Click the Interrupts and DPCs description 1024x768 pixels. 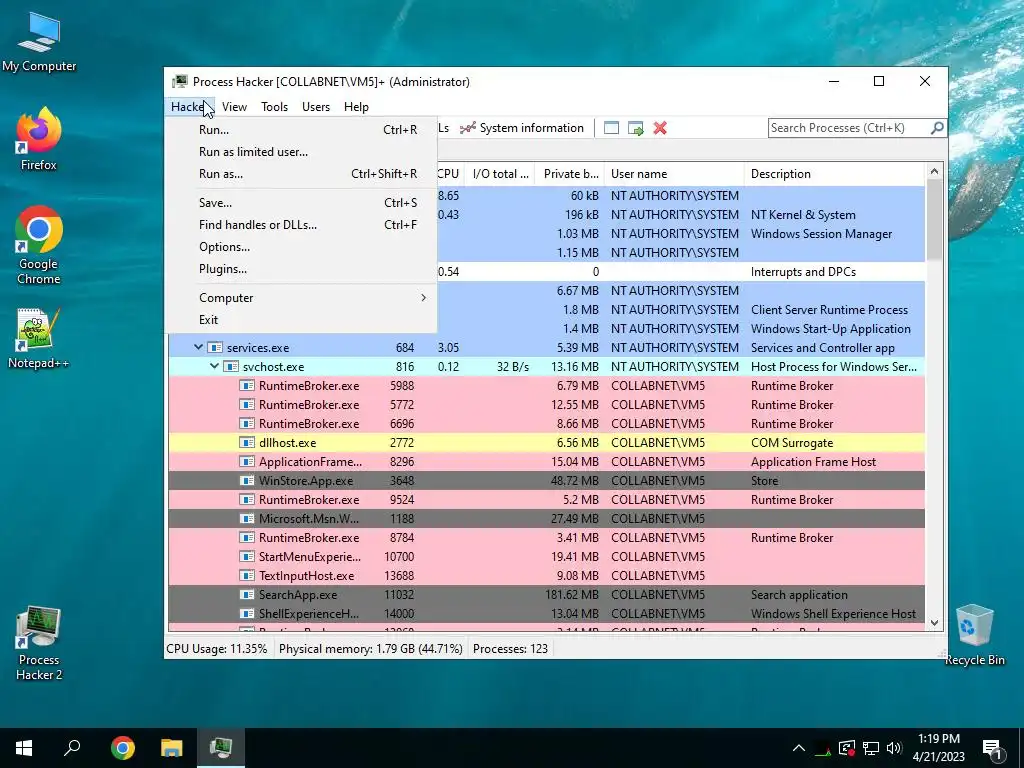(x=803, y=272)
